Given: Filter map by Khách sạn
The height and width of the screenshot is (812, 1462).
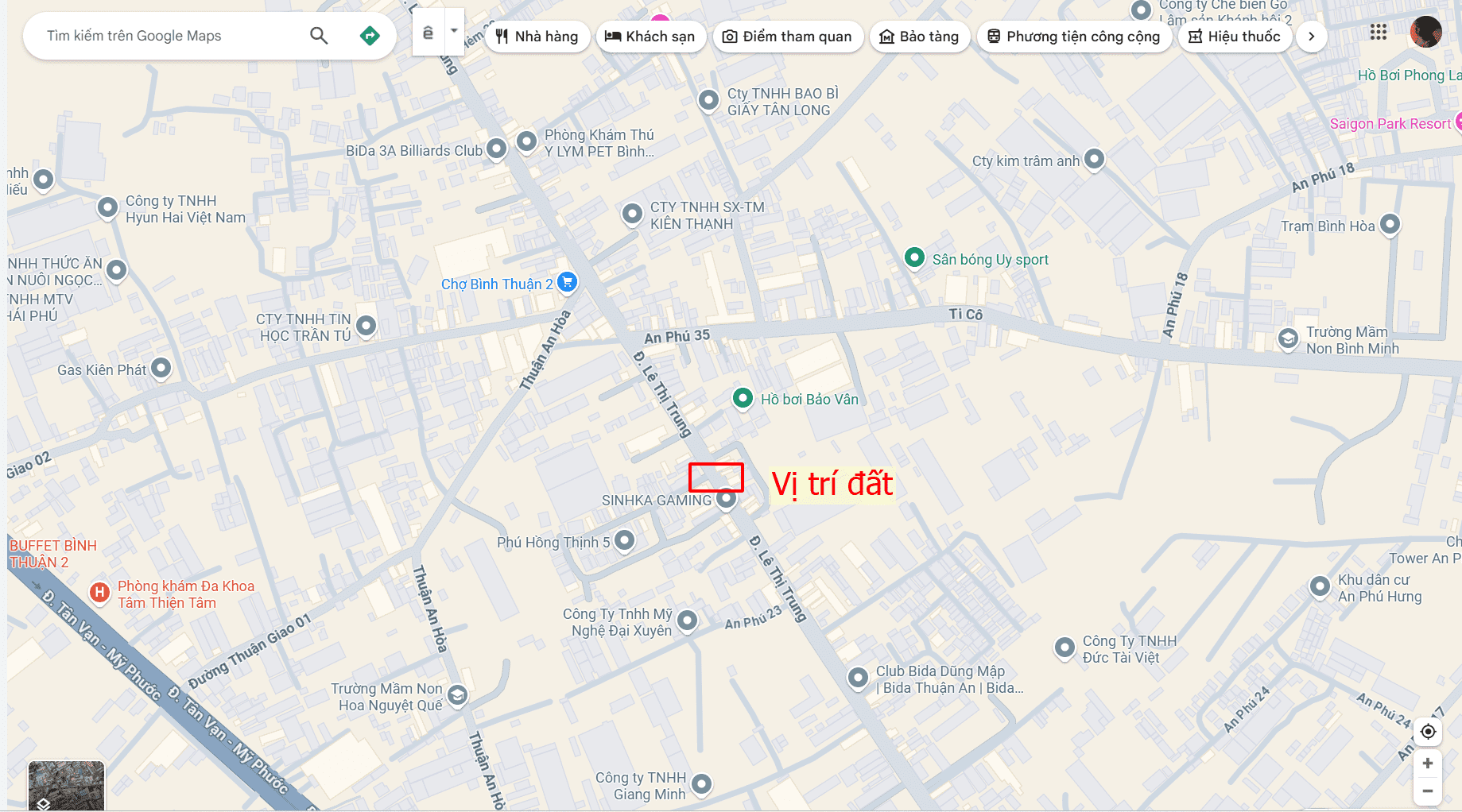Looking at the screenshot, I should (x=650, y=37).
